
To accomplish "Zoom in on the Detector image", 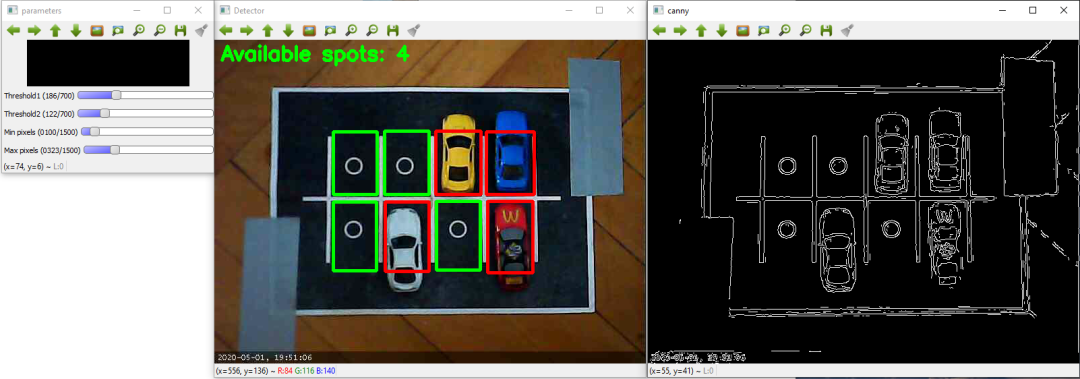I will click(351, 30).
